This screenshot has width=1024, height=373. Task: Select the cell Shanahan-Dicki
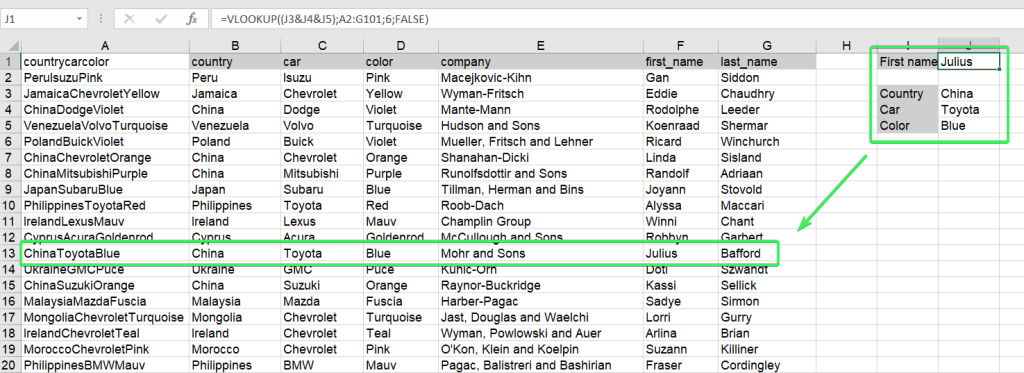(x=541, y=157)
